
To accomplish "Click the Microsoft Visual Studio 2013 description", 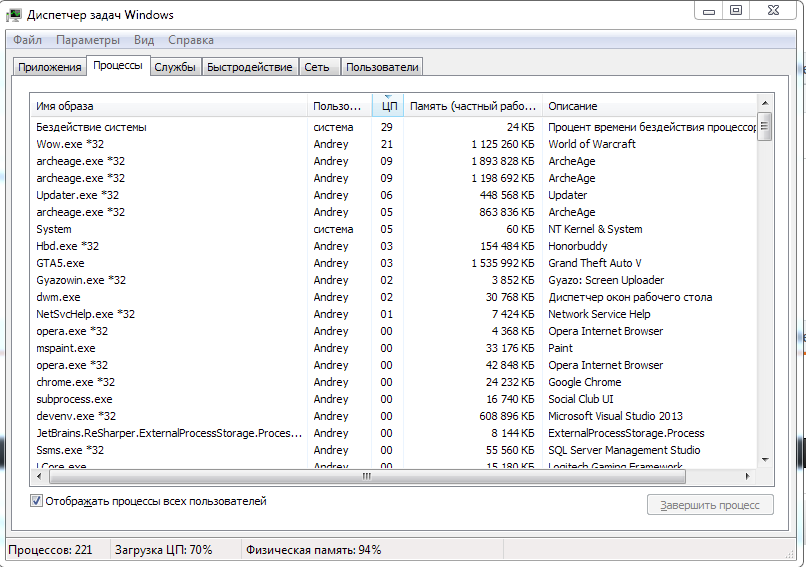I will [615, 415].
